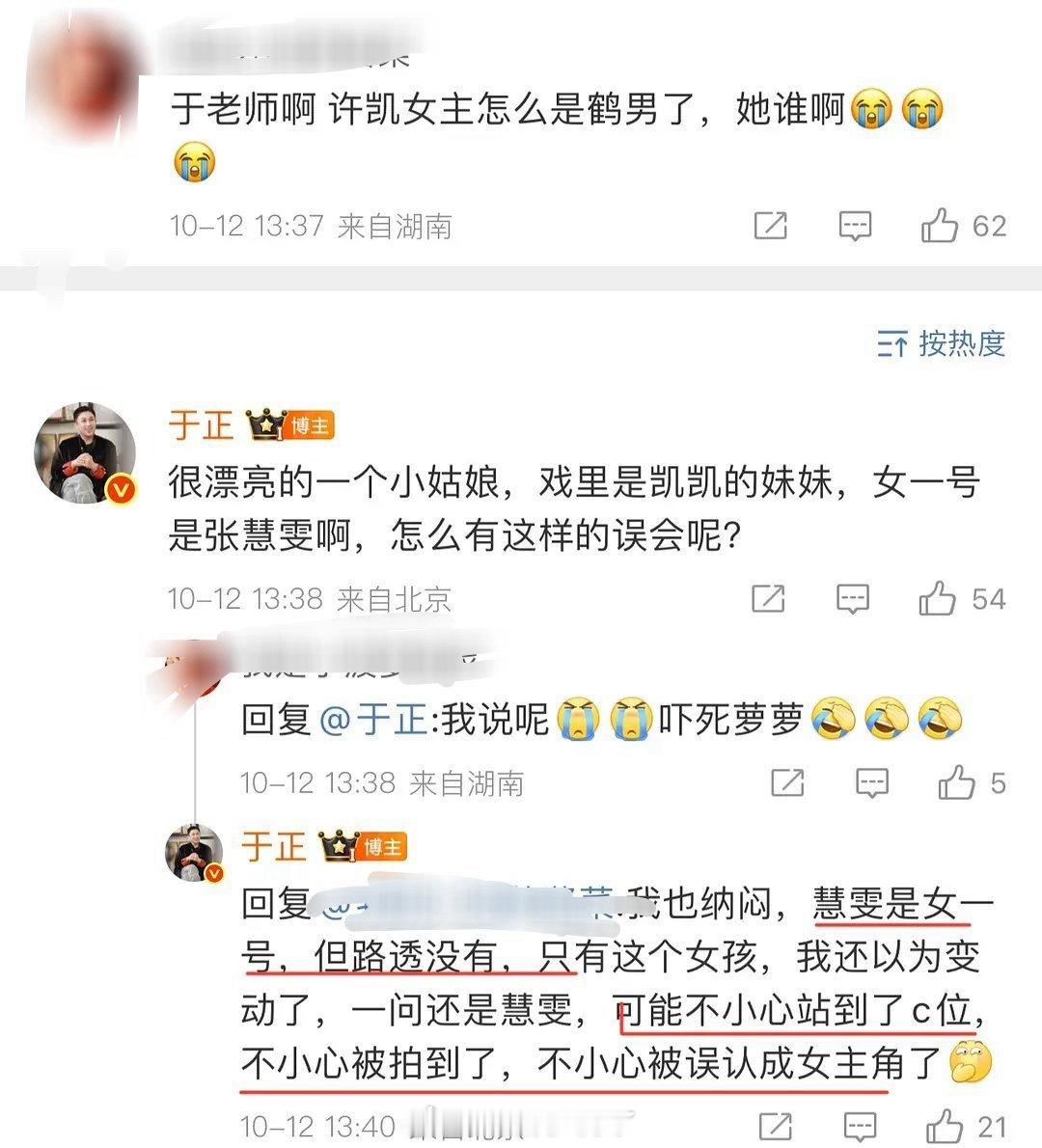Share the 吓死萝萝 reply
The width and height of the screenshot is (1042, 1148).
click(x=788, y=782)
